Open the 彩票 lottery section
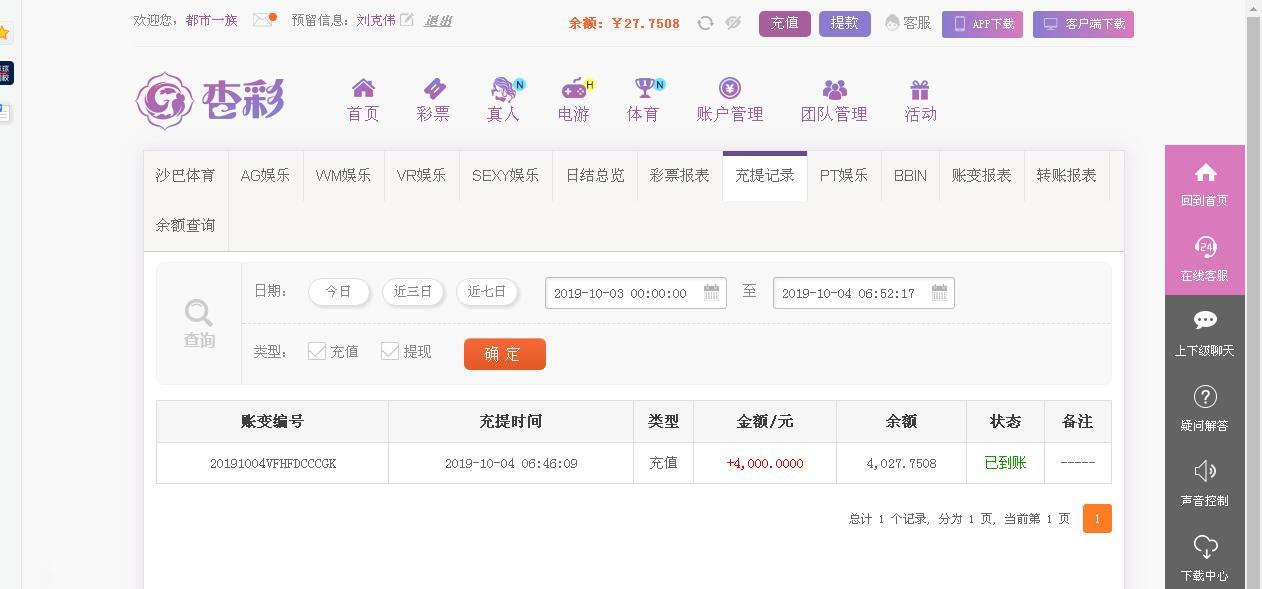Image resolution: width=1262 pixels, height=589 pixels. click(433, 101)
